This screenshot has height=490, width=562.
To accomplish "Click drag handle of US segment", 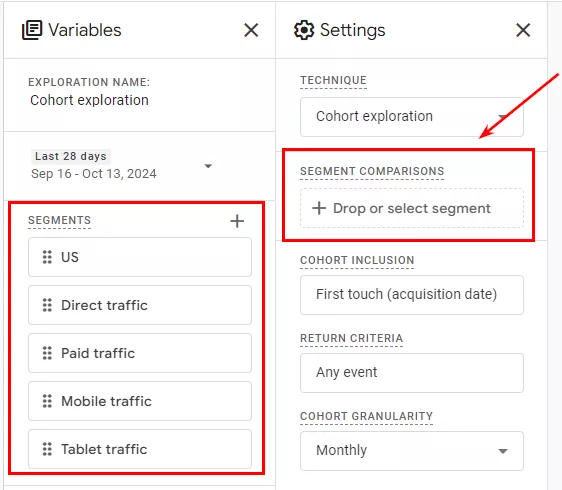I will [47, 257].
